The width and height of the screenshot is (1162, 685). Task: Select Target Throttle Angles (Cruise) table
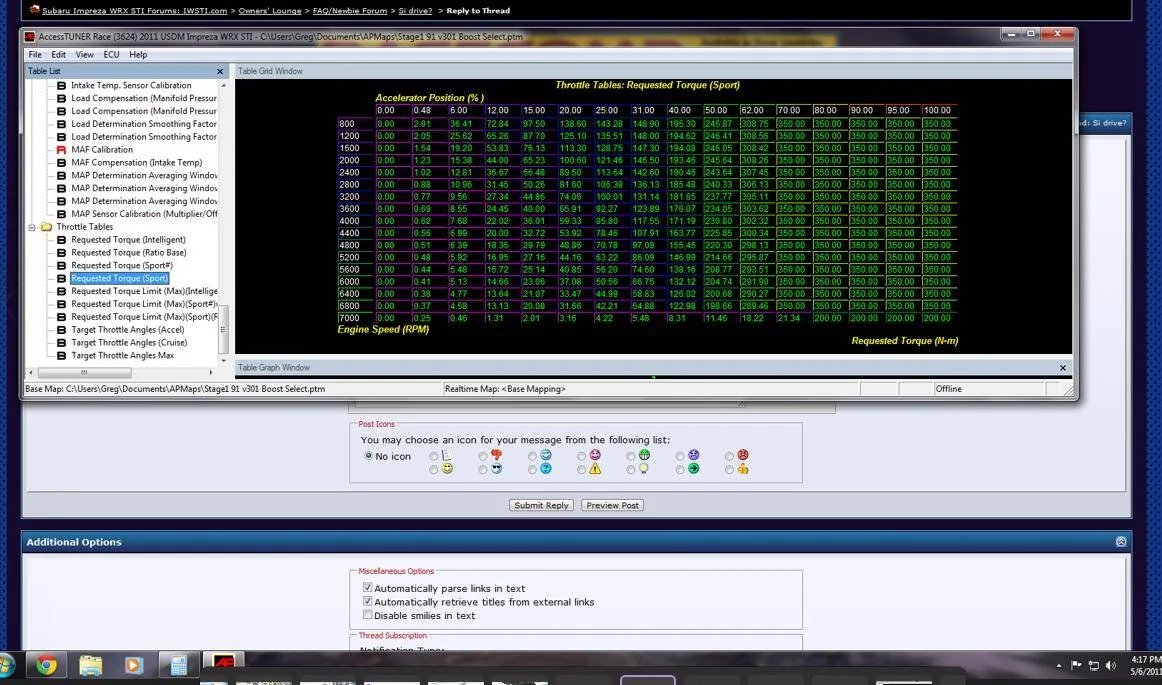coord(129,342)
